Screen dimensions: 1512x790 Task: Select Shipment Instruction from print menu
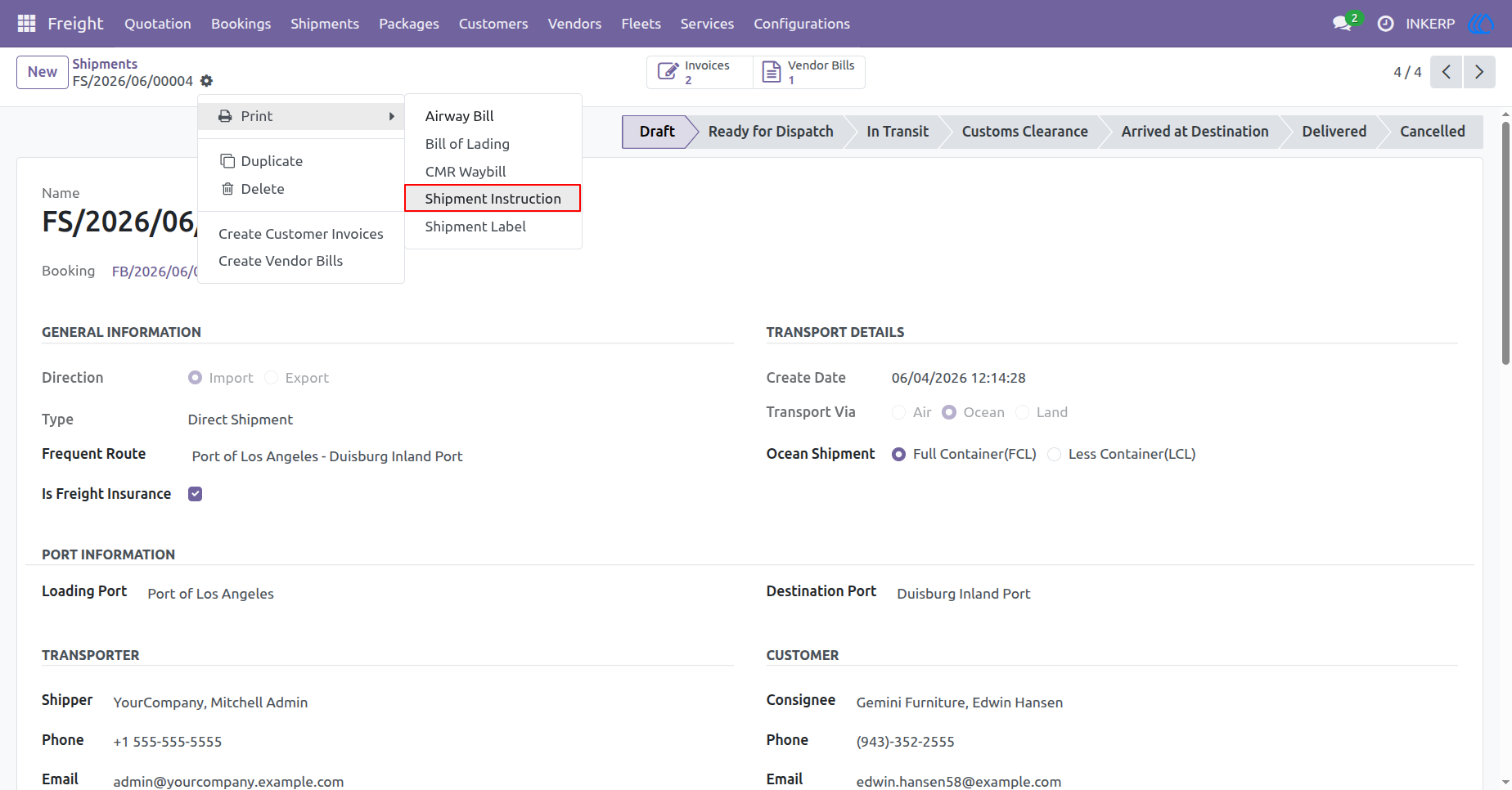point(493,199)
